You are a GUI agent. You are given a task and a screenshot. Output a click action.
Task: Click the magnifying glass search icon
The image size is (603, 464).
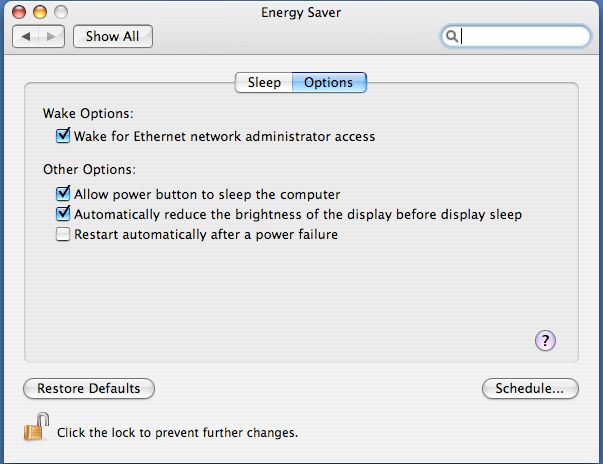452,36
